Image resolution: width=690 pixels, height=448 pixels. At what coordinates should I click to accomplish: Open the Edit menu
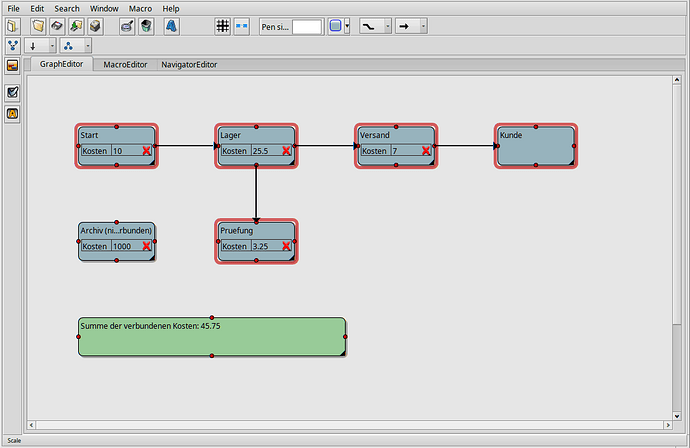(37, 8)
